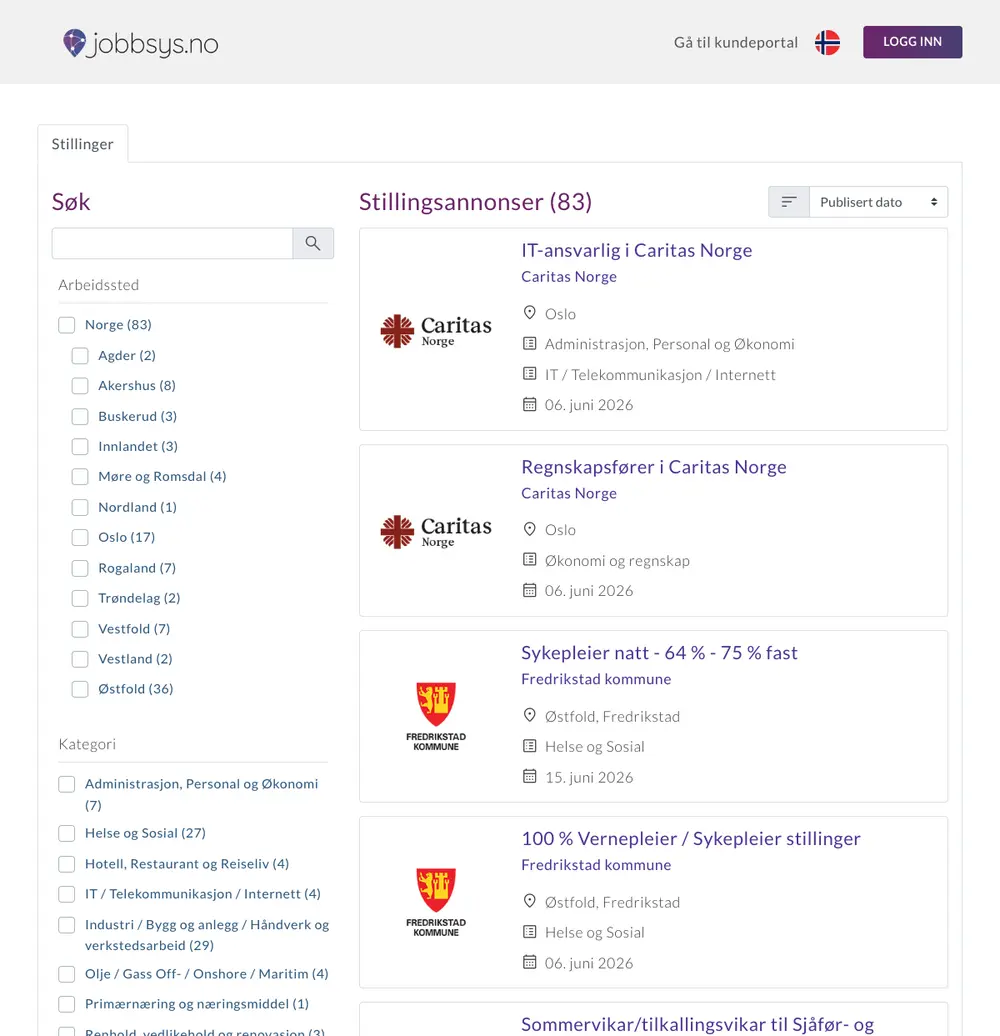Open Sommervikar/tilkallingsvikar til Sjåfør listing
This screenshot has height=1036, width=1000.
pyautogui.click(x=697, y=1024)
